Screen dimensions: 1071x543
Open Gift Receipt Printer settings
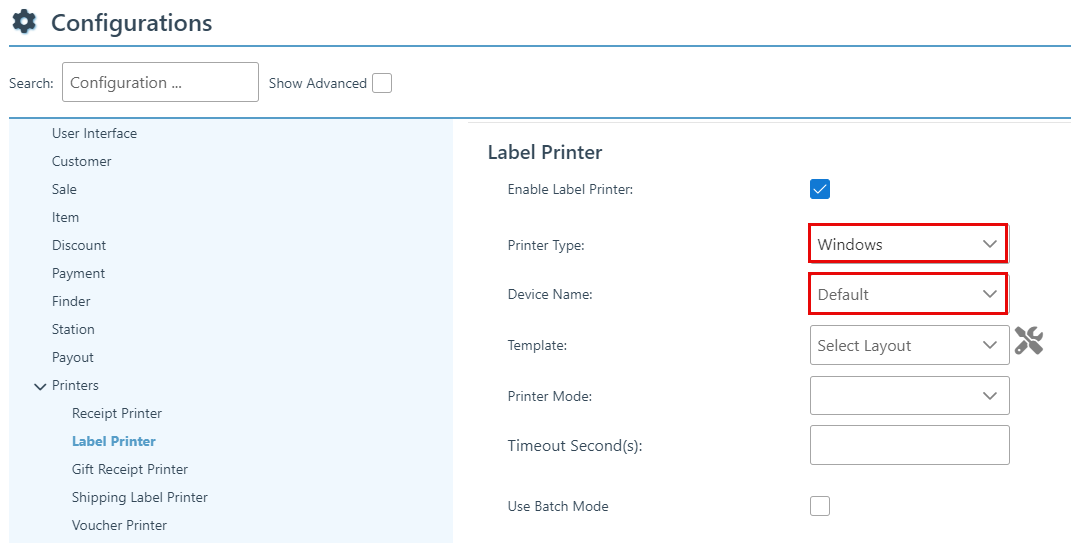coord(130,469)
